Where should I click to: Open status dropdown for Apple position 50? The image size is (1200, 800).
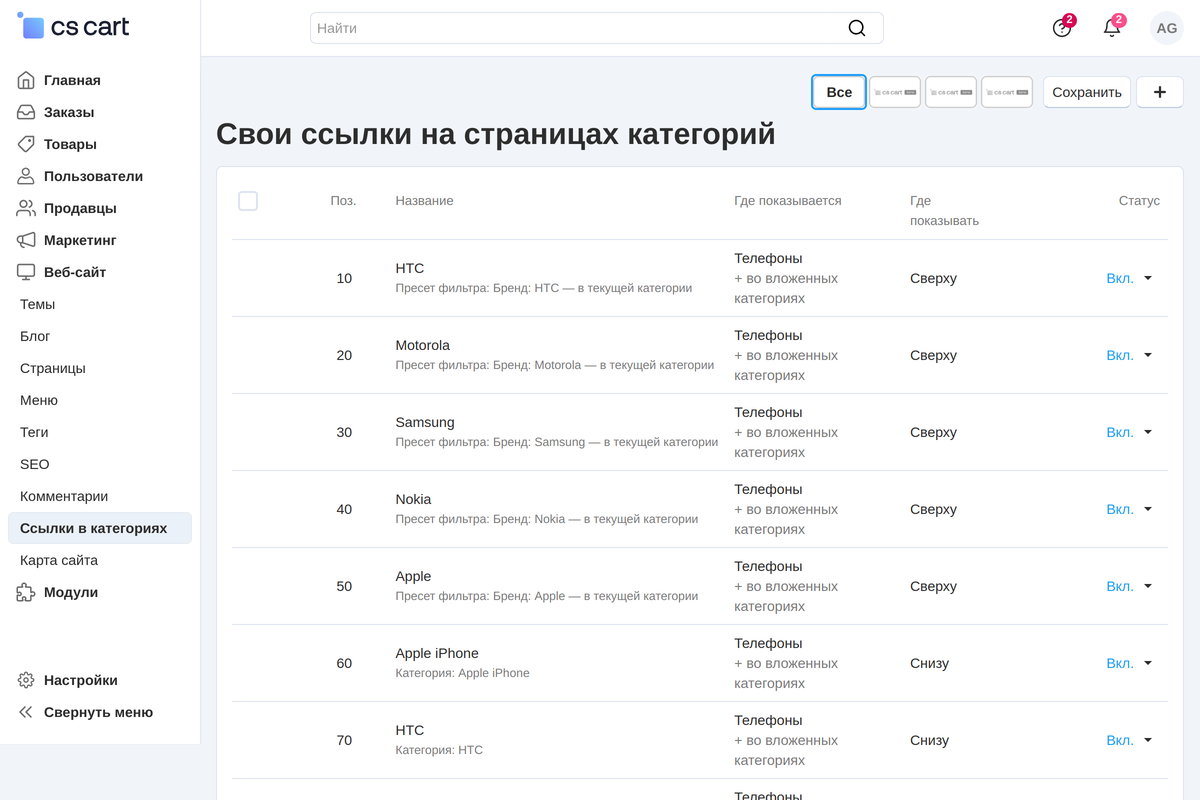coord(1130,586)
